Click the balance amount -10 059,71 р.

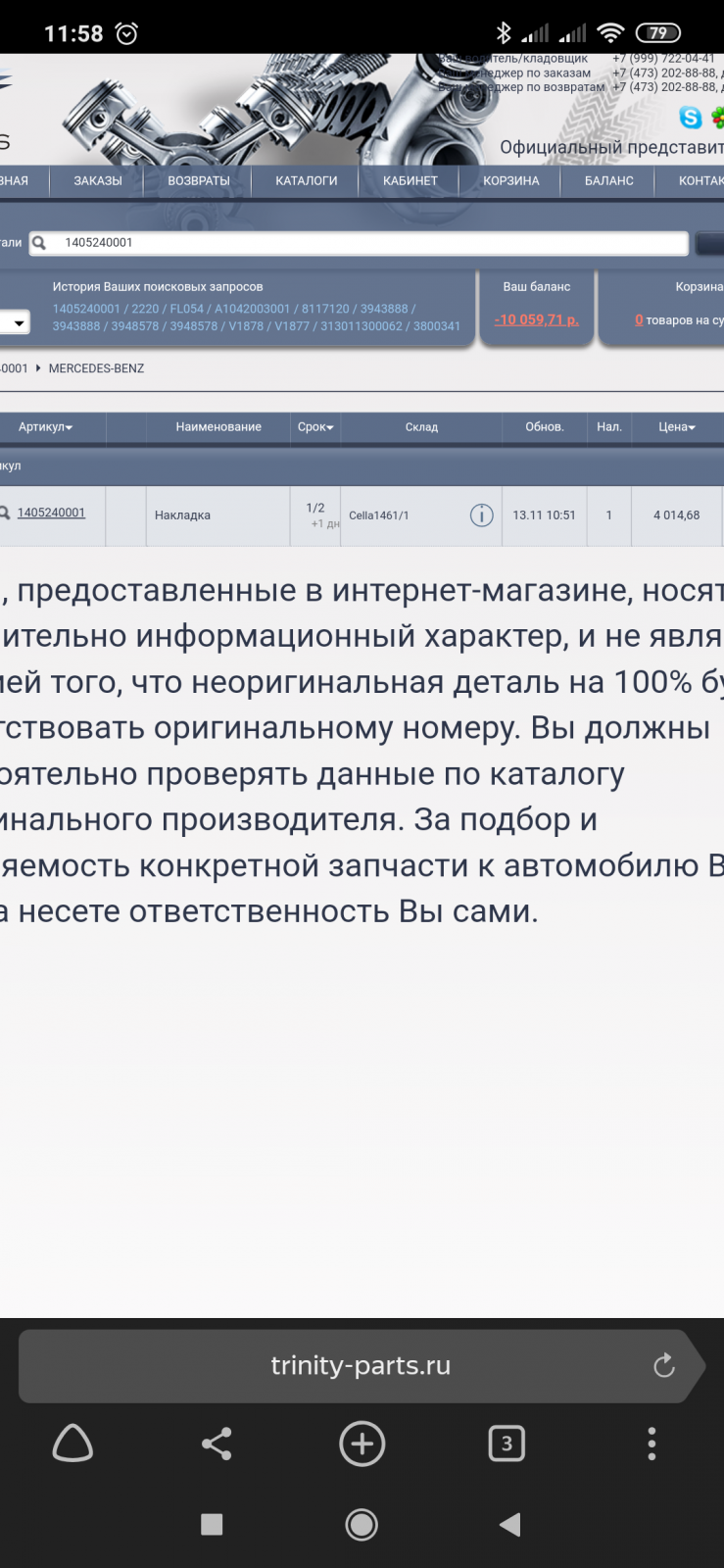click(x=536, y=320)
